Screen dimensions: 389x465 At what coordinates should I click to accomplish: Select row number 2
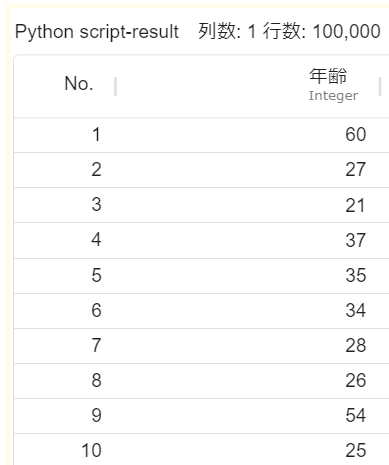(96, 170)
